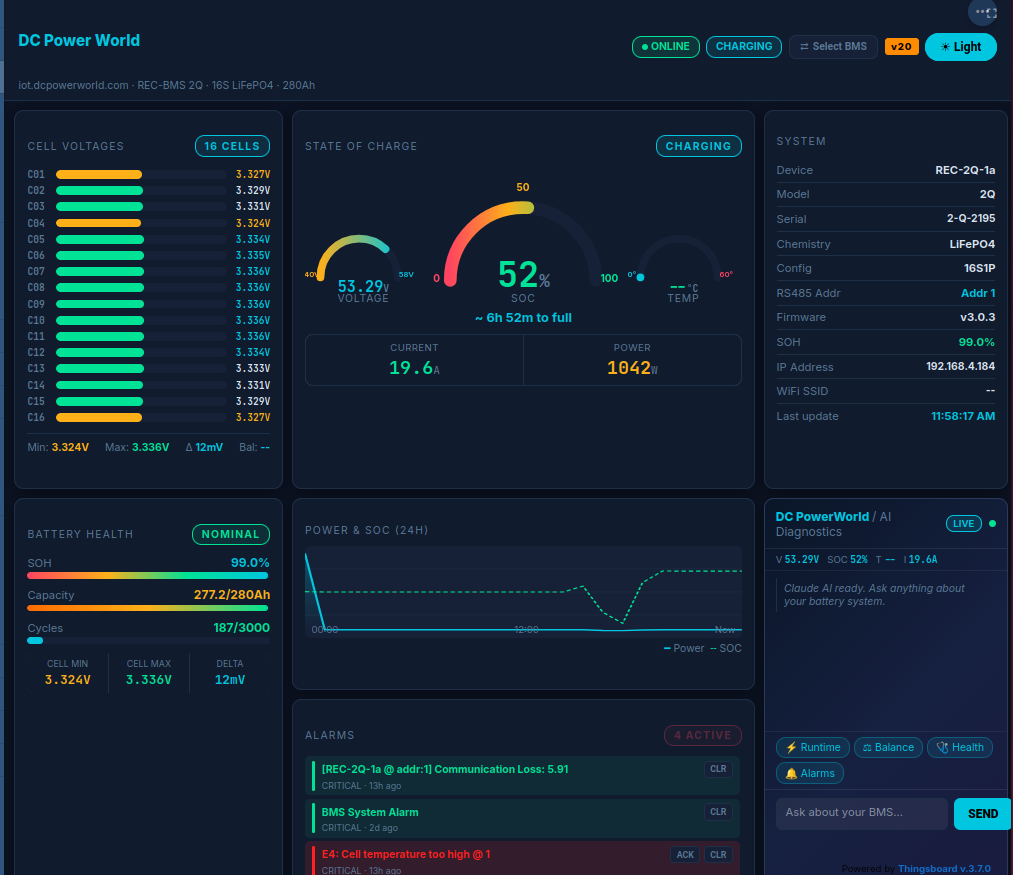Click the Claude AI ready message
The height and width of the screenshot is (875, 1013).
tap(873, 595)
